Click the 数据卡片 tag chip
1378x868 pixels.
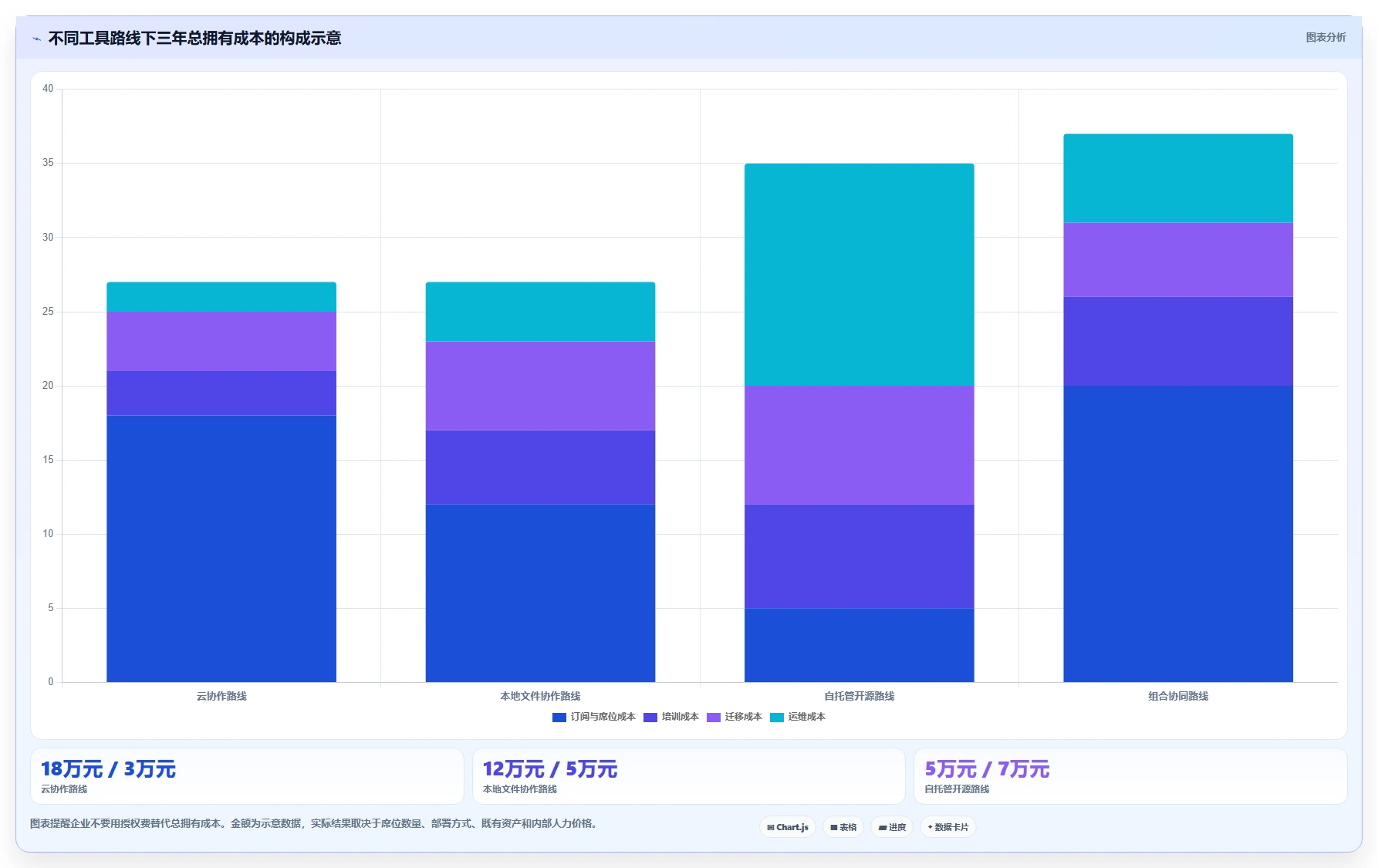pos(948,827)
